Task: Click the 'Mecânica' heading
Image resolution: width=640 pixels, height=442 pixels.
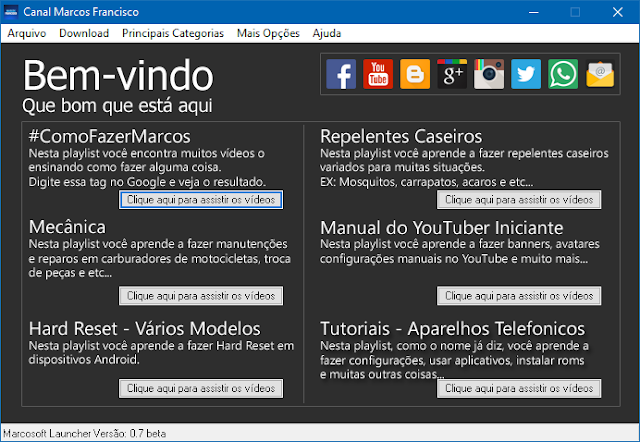Action: pos(67,227)
